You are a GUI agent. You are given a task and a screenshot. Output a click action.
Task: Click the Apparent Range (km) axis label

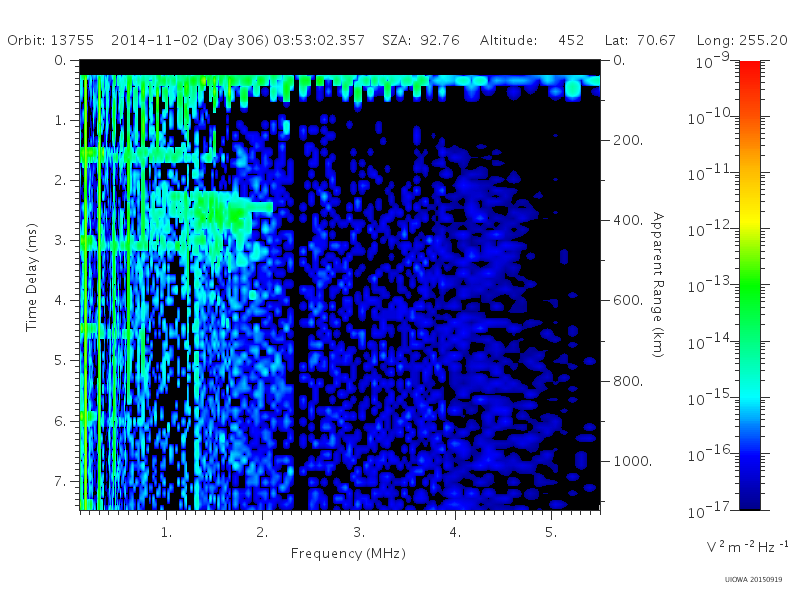(658, 285)
